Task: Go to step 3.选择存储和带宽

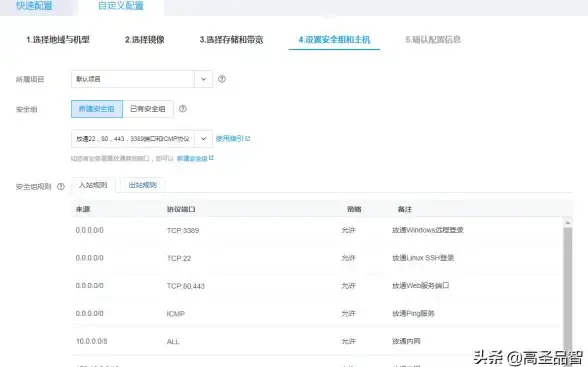Action: point(231,39)
